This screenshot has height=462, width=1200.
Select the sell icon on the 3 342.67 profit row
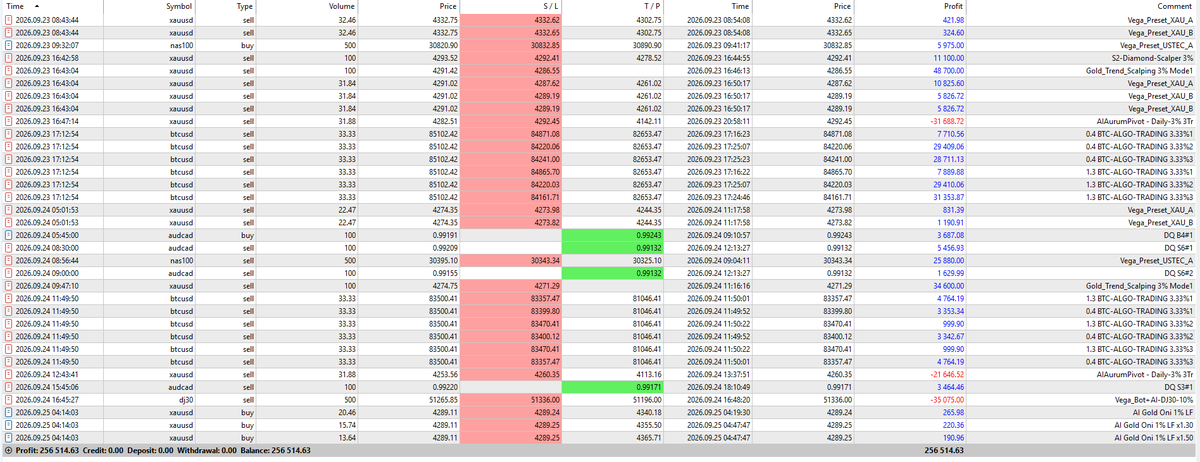pyautogui.click(x=9, y=336)
